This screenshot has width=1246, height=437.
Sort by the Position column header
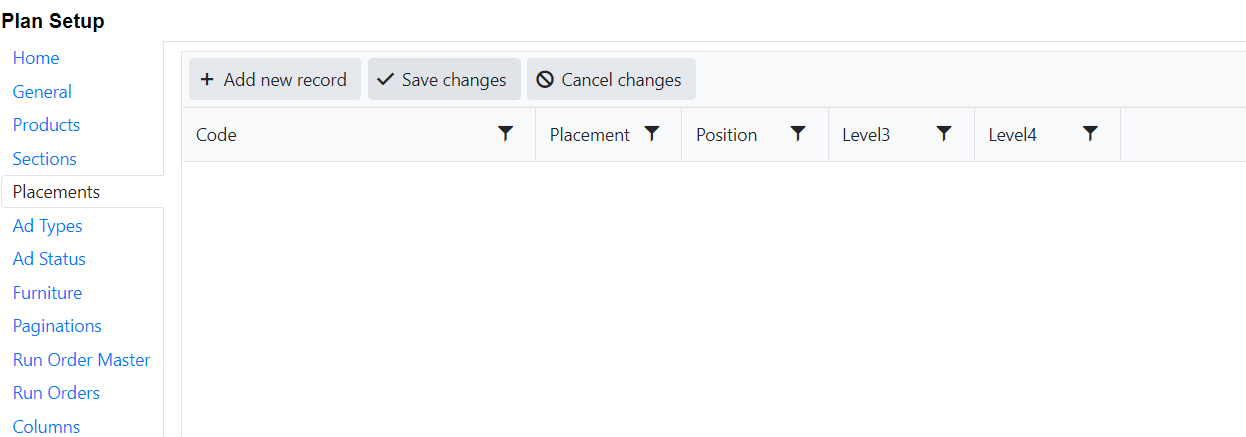click(x=726, y=135)
